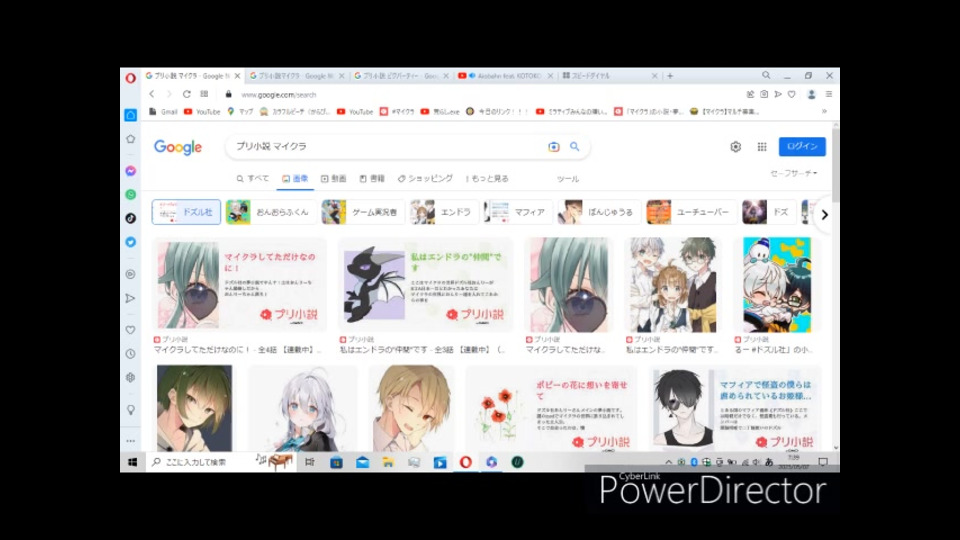Select the マフィア suggestion chip

click(x=518, y=212)
